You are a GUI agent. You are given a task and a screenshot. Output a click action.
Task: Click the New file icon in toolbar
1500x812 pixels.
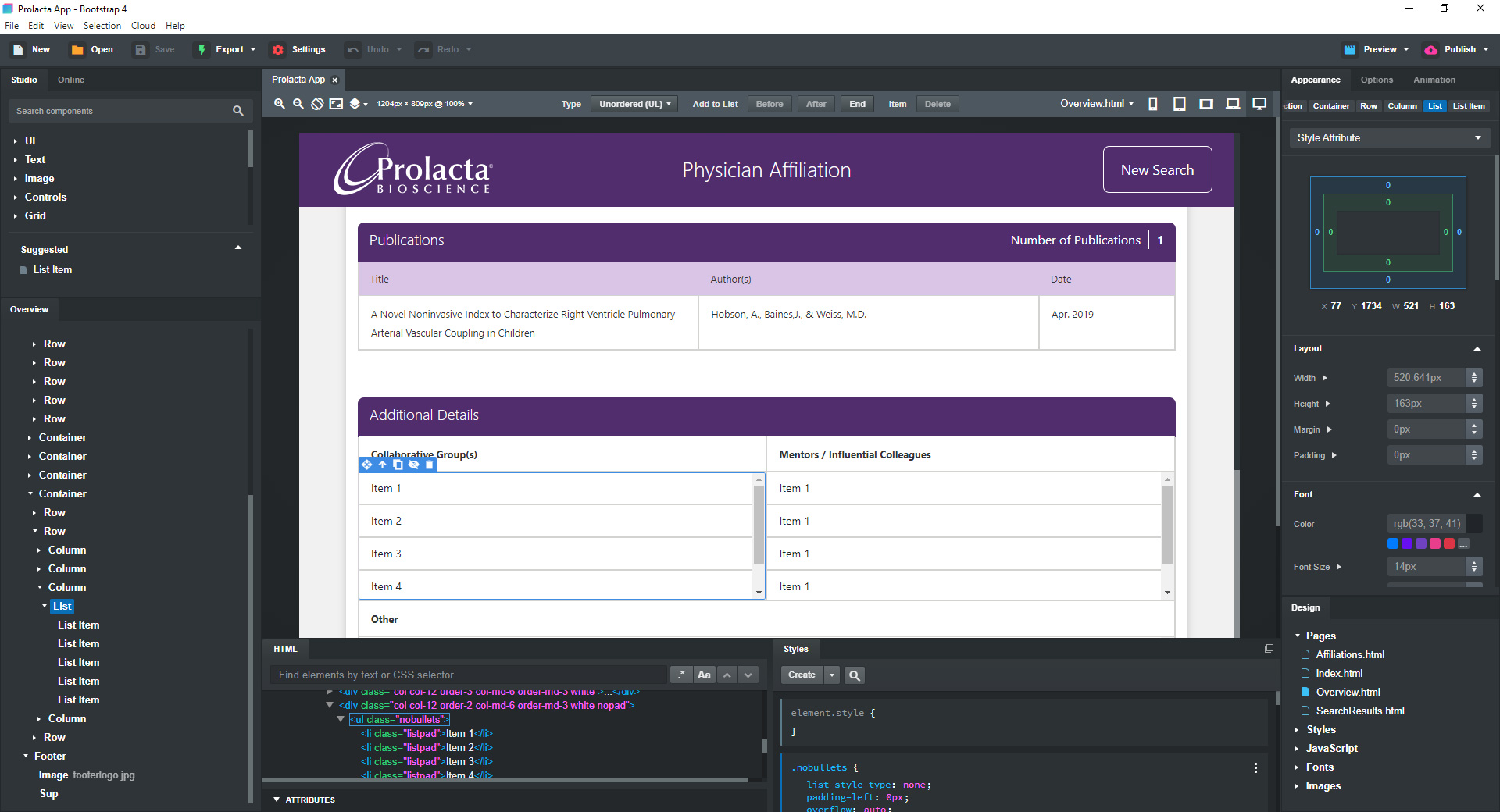pos(18,50)
